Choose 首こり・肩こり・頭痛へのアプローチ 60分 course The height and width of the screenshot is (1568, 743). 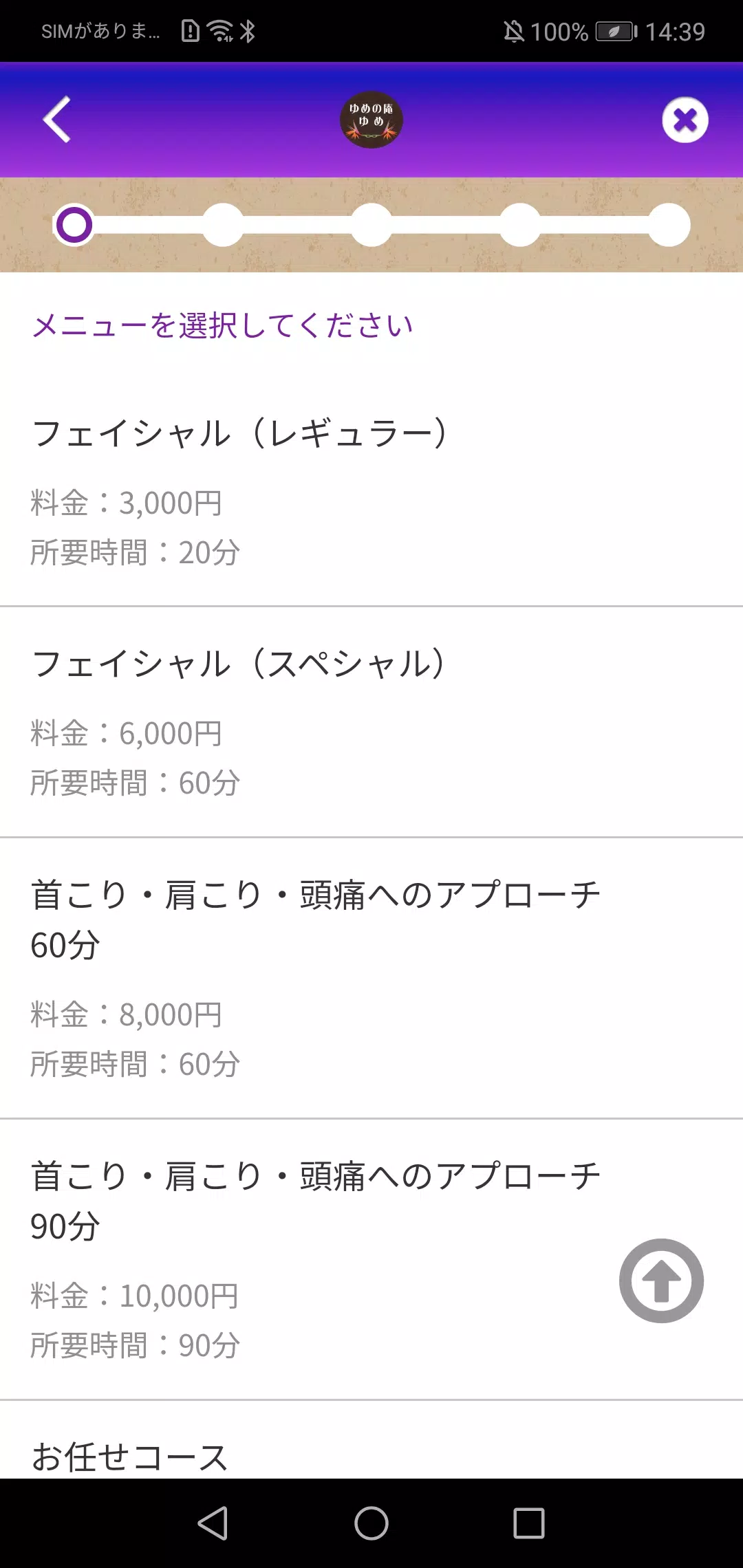click(x=371, y=977)
